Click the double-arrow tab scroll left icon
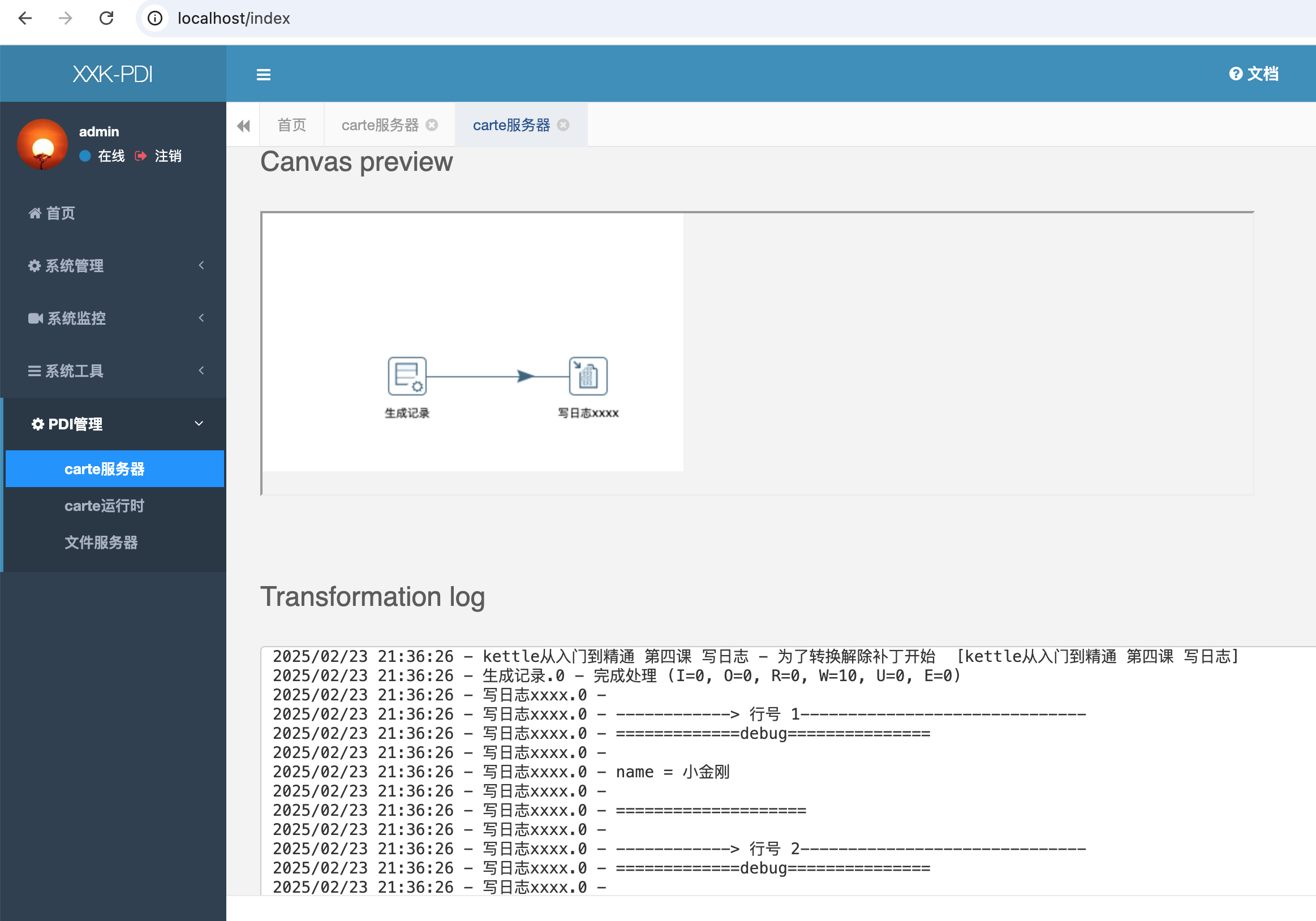Screen dimensions: 1316x921 click(243, 126)
